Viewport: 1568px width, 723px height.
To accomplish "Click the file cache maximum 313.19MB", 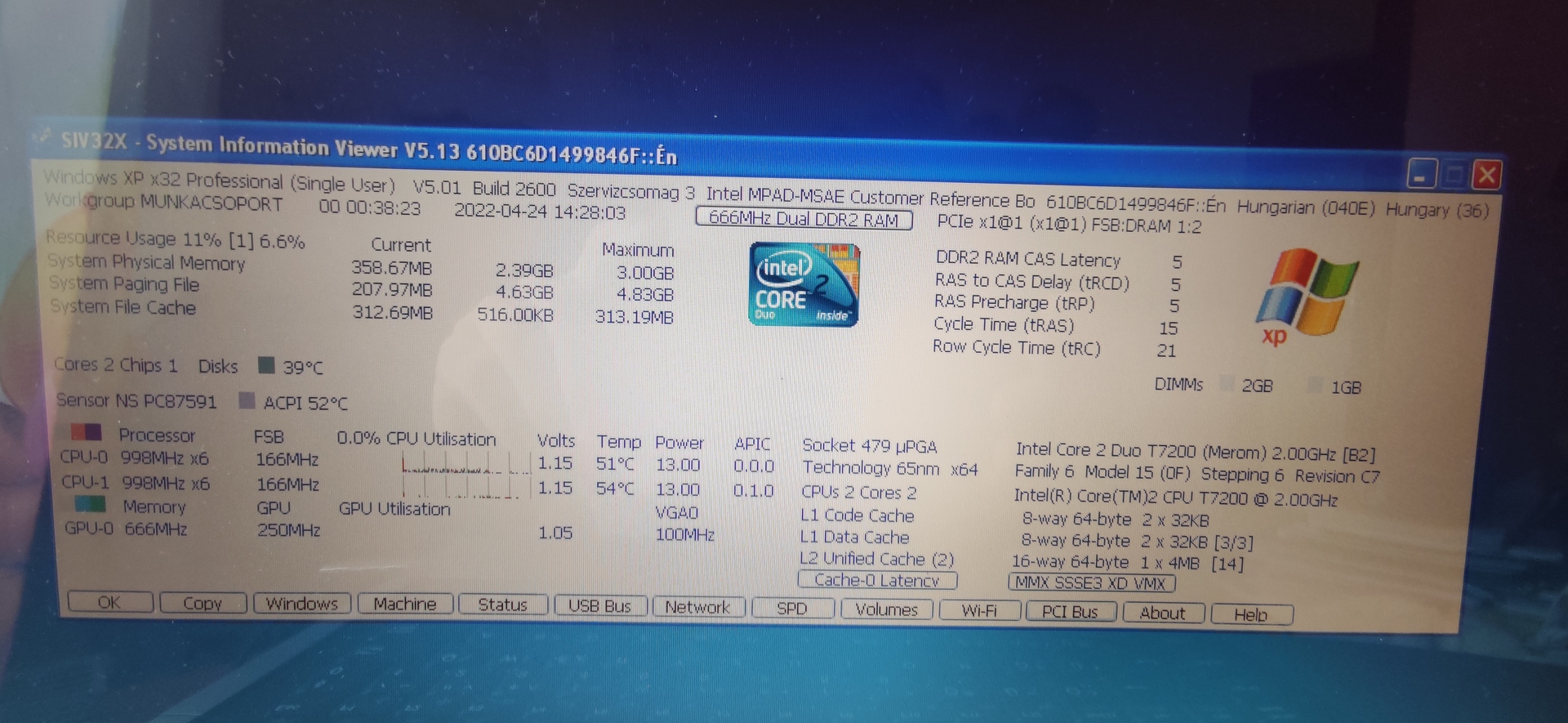I will [634, 316].
